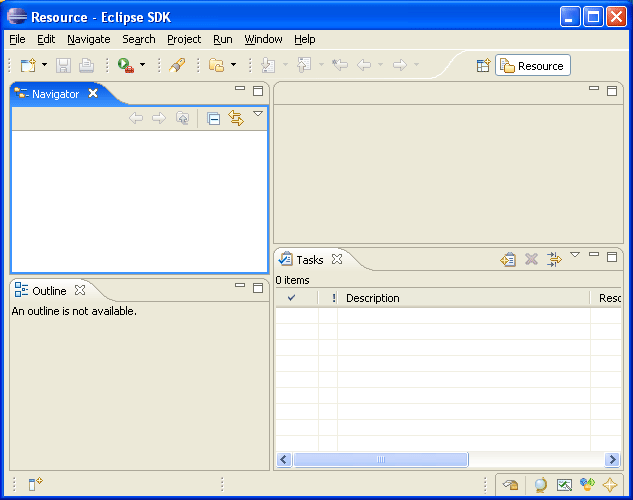This screenshot has height=500, width=633.
Task: Open the Help menu
Action: pyautogui.click(x=305, y=40)
